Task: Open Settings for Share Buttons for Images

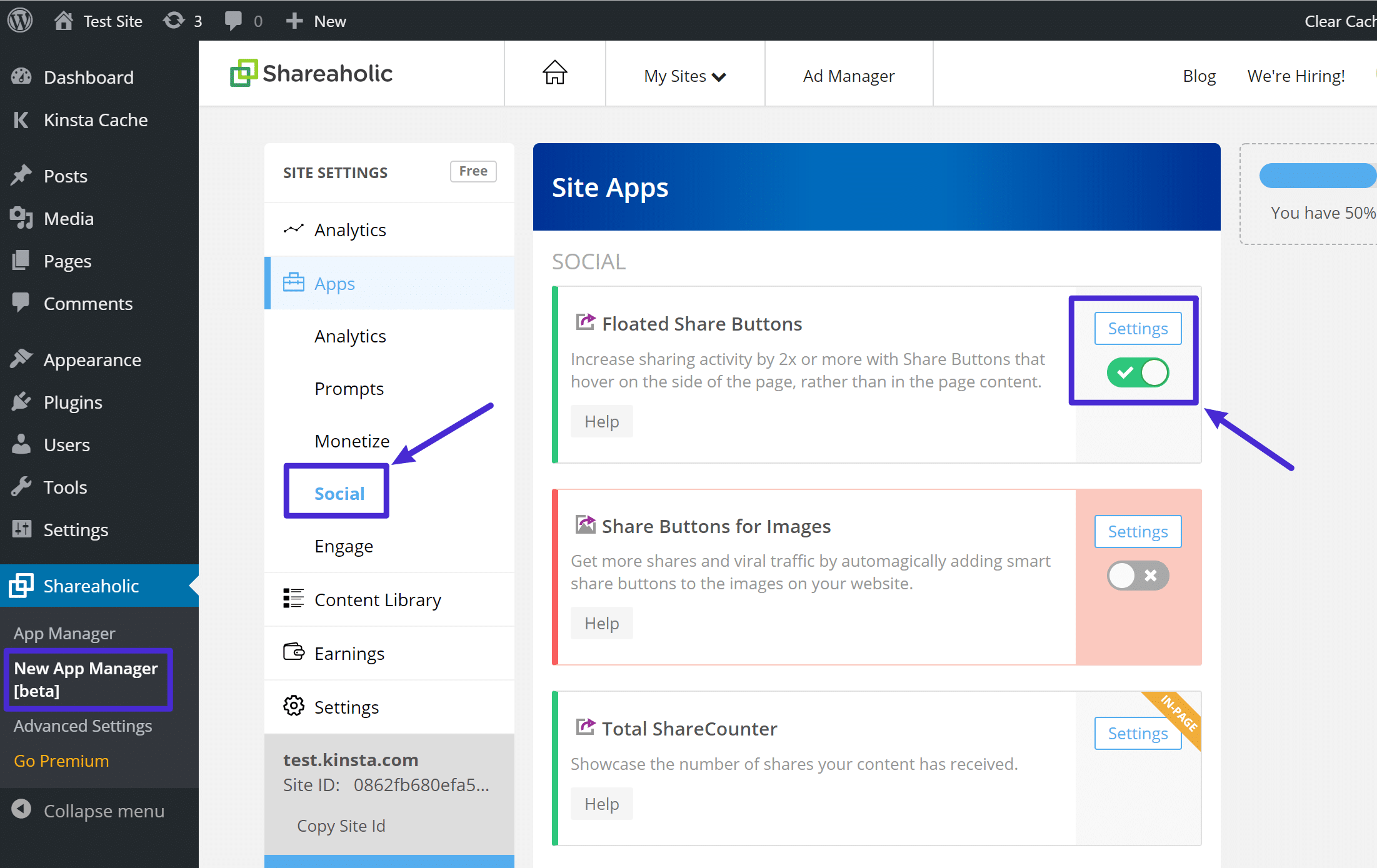Action: 1137,531
